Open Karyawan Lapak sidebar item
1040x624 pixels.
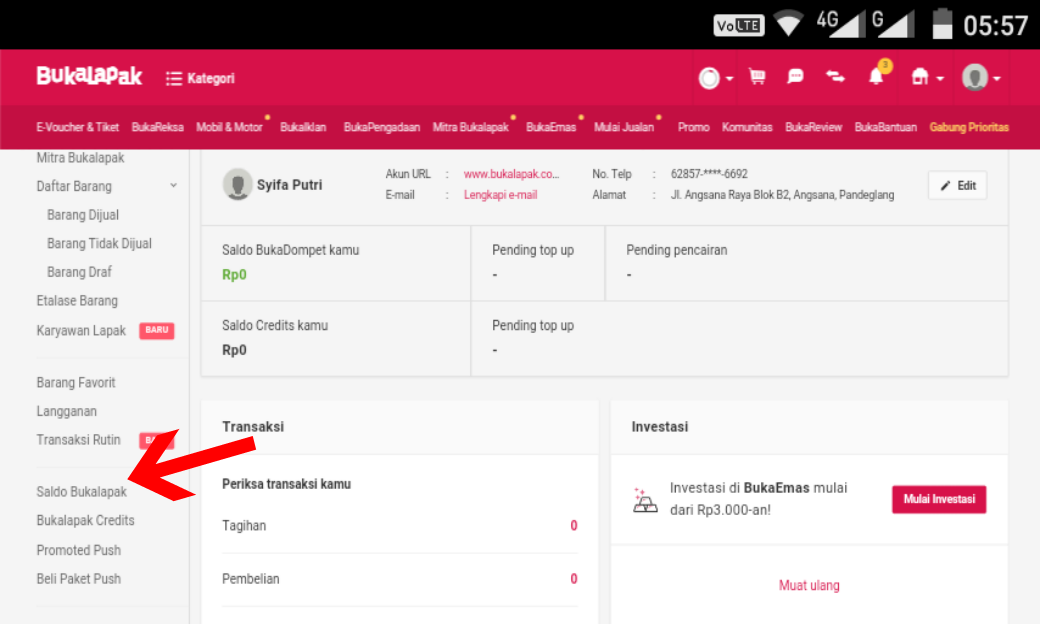click(x=81, y=330)
